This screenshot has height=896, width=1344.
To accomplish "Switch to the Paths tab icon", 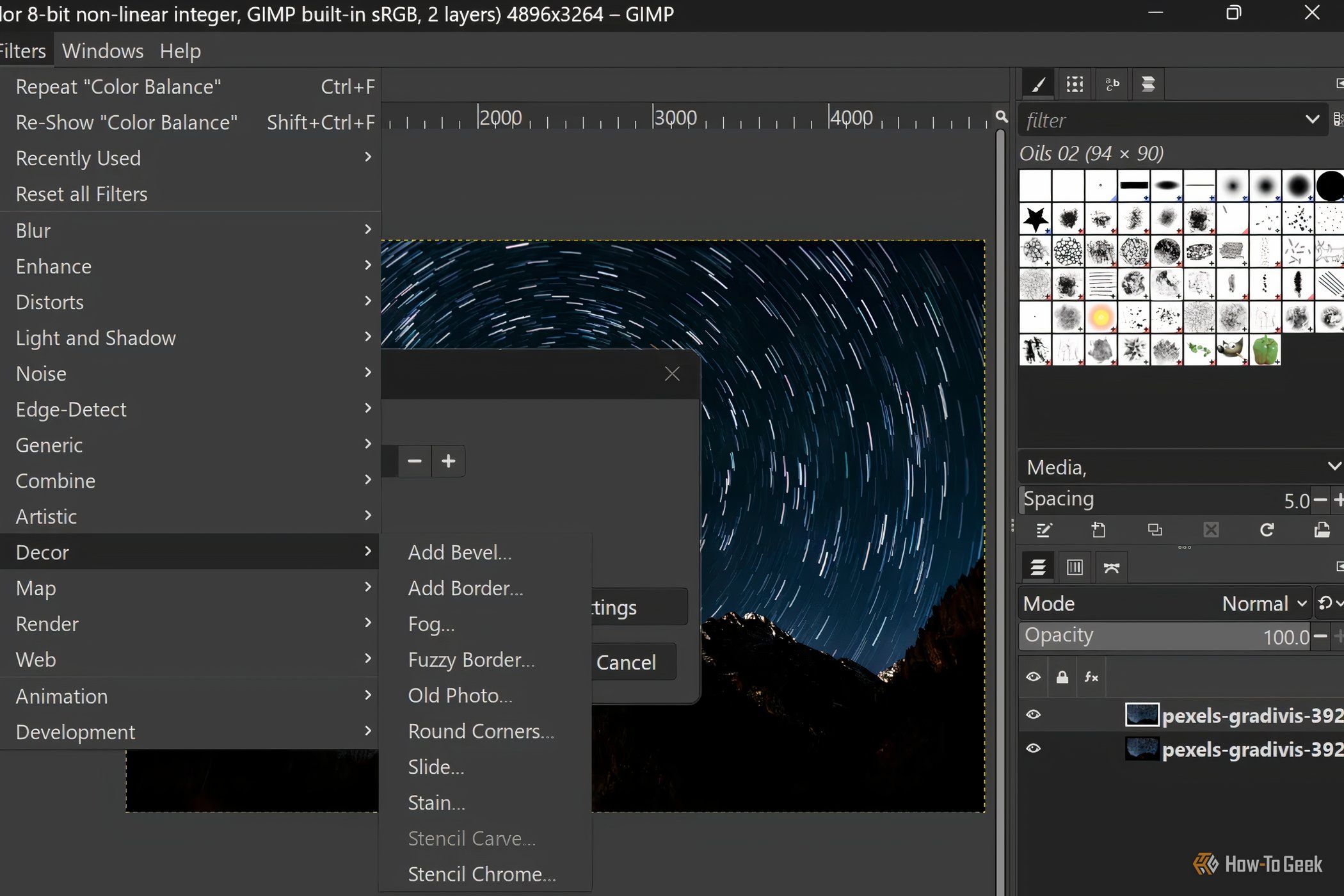I will pyautogui.click(x=1112, y=567).
